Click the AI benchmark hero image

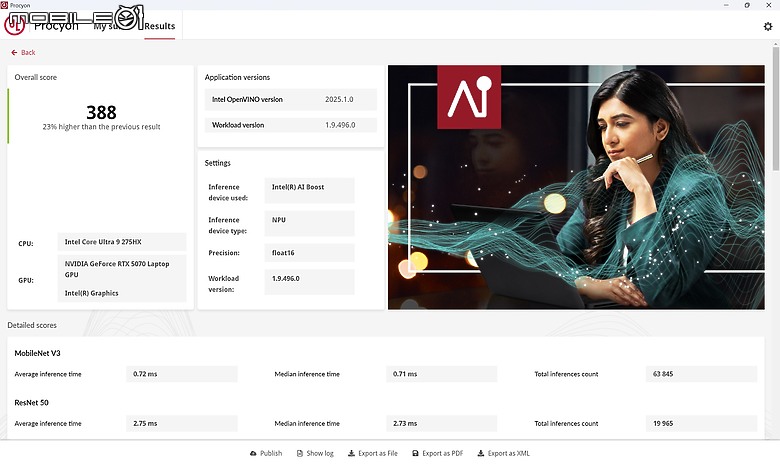point(576,187)
